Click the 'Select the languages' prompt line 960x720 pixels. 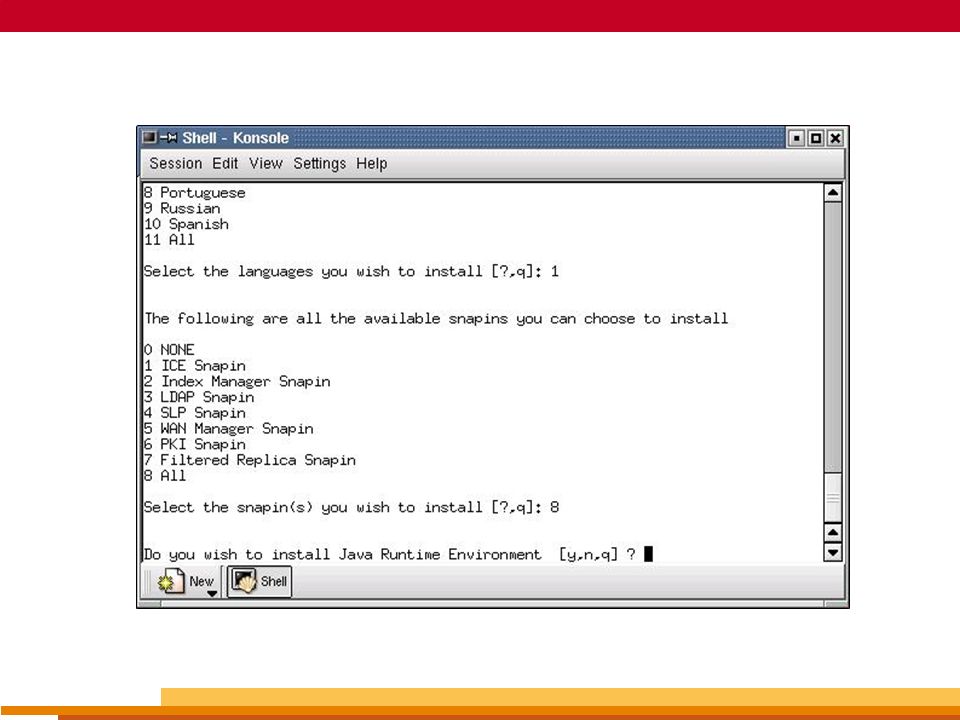click(x=351, y=271)
